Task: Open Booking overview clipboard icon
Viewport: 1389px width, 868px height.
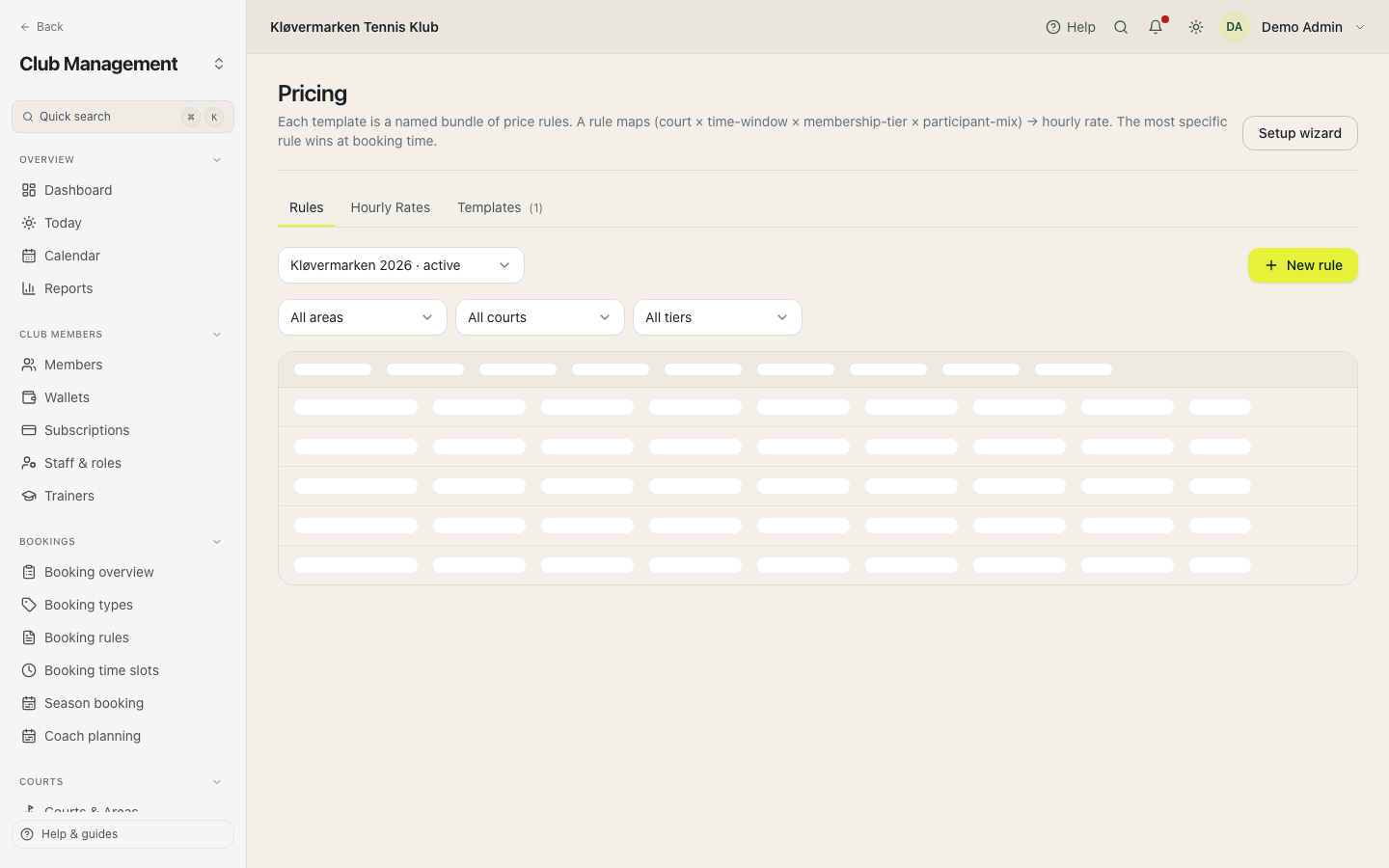Action: [x=29, y=572]
